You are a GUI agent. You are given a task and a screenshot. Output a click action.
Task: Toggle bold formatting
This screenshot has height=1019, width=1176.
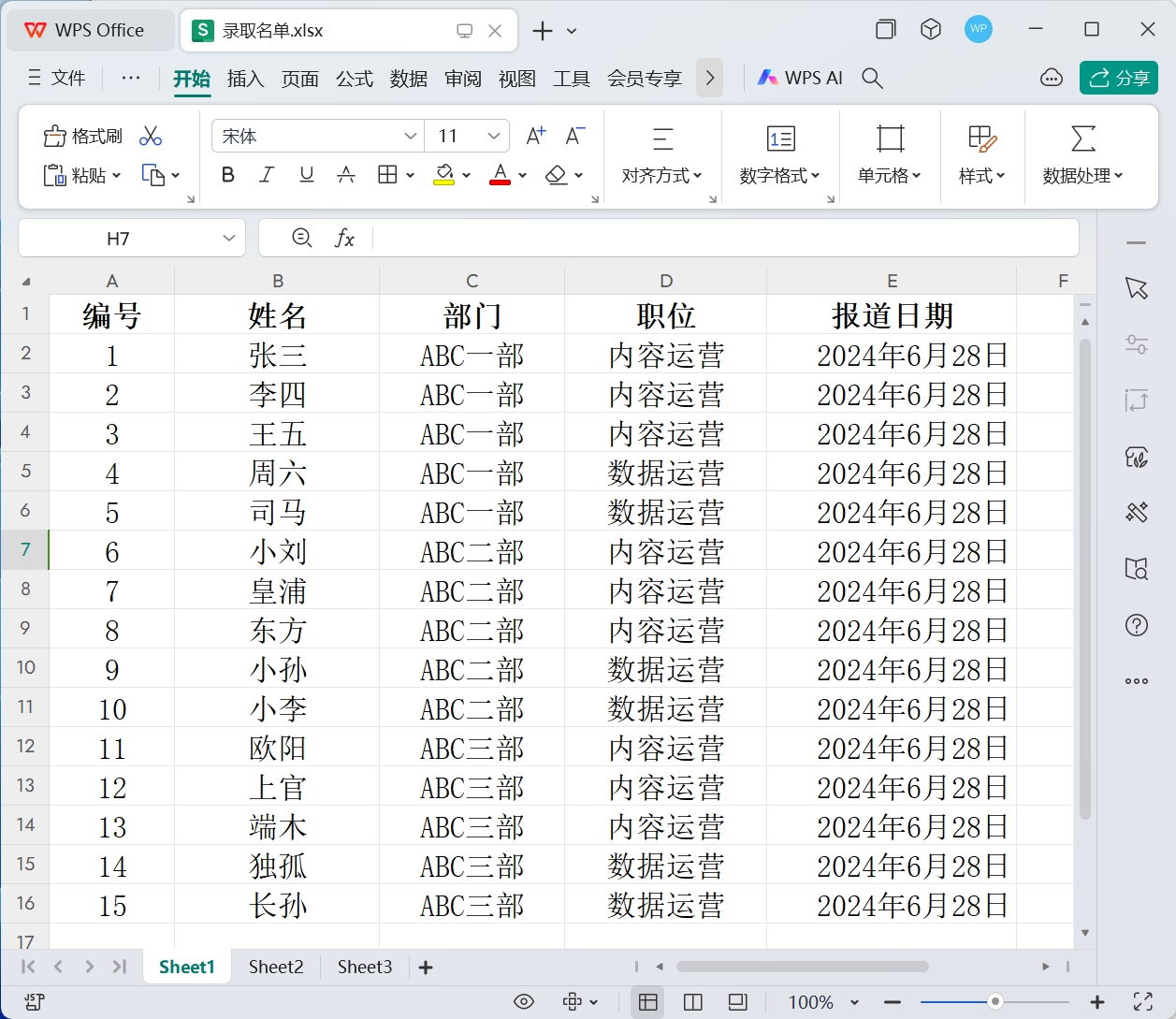coord(227,174)
